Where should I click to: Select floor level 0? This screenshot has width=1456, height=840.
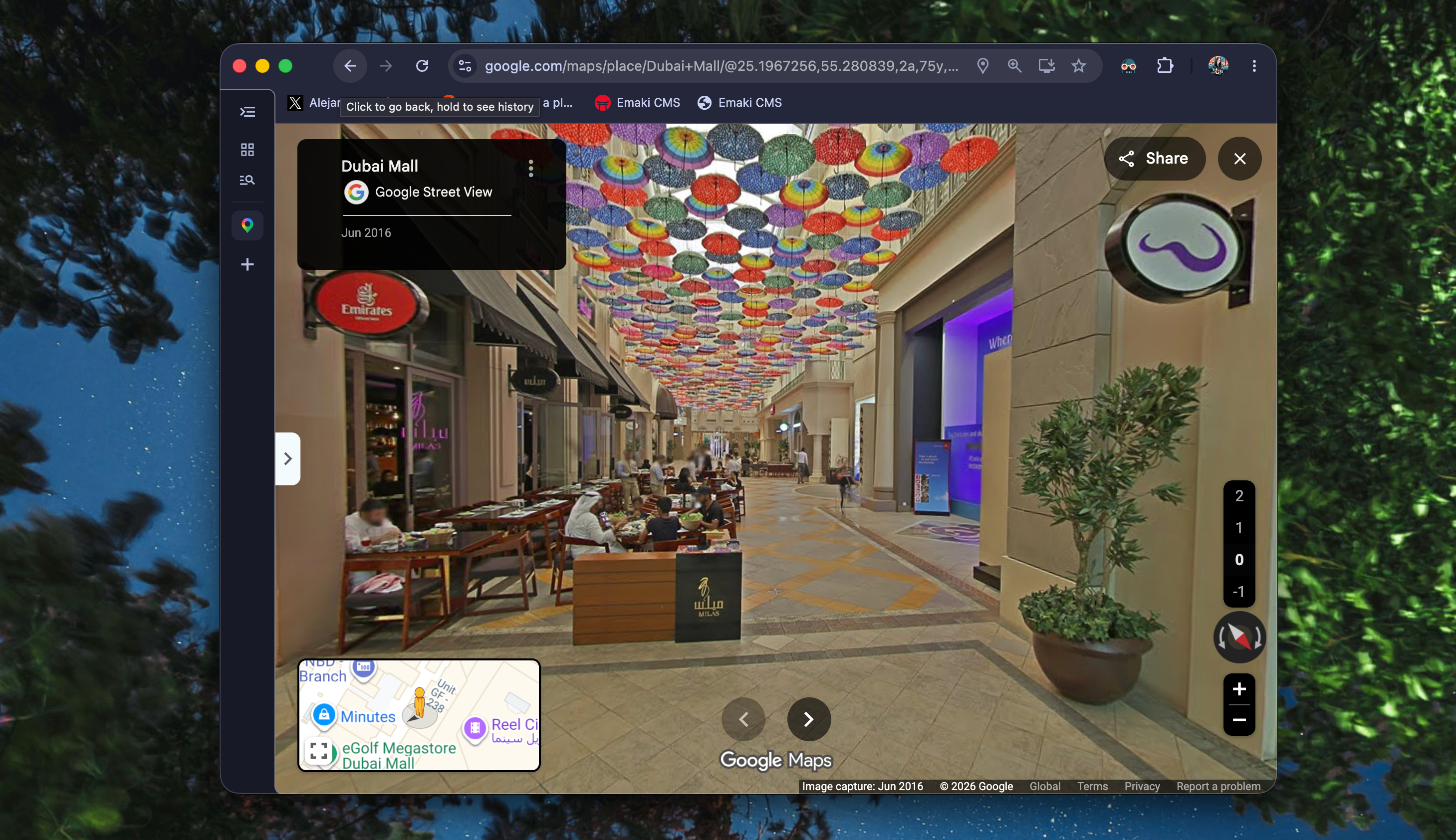[x=1239, y=560]
